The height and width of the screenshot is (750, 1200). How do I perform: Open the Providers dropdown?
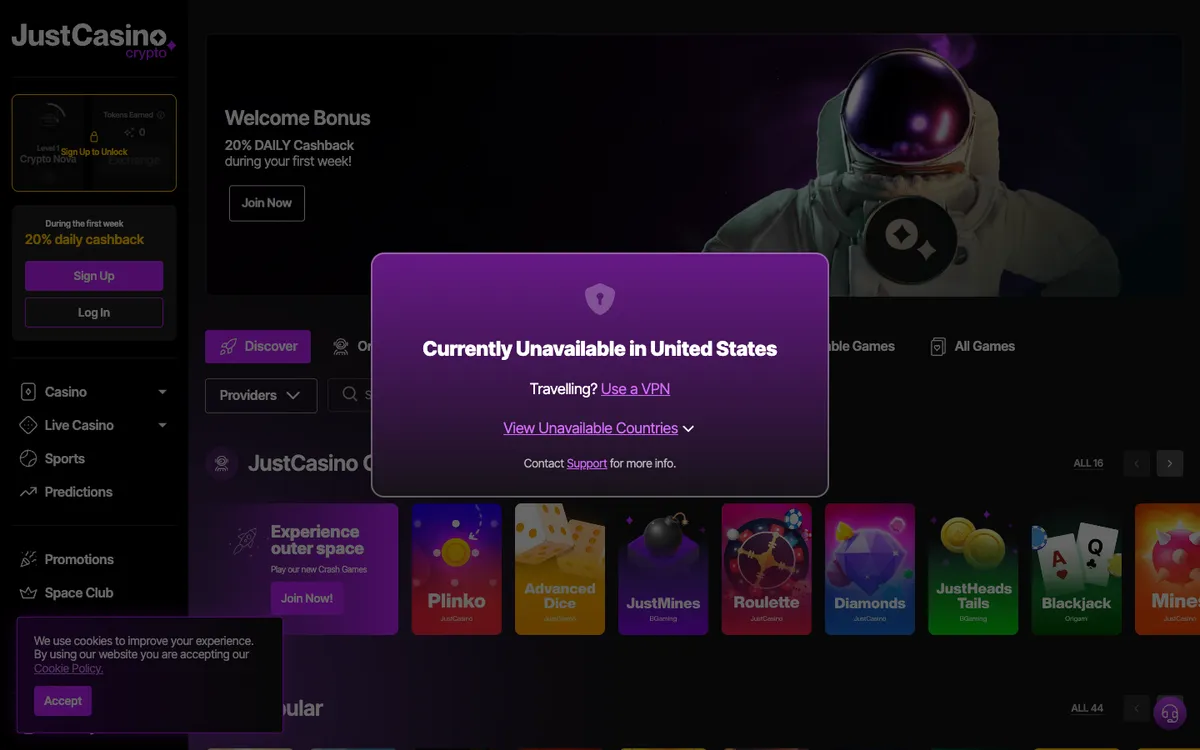click(261, 395)
